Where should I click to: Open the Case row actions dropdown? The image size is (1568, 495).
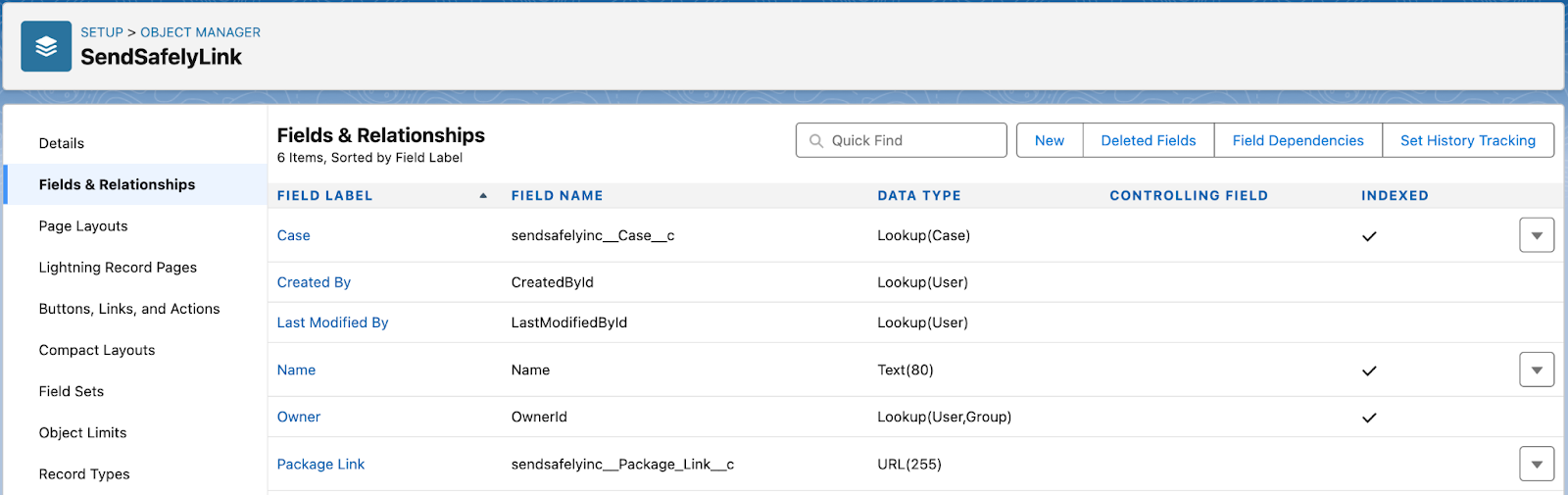(x=1537, y=235)
